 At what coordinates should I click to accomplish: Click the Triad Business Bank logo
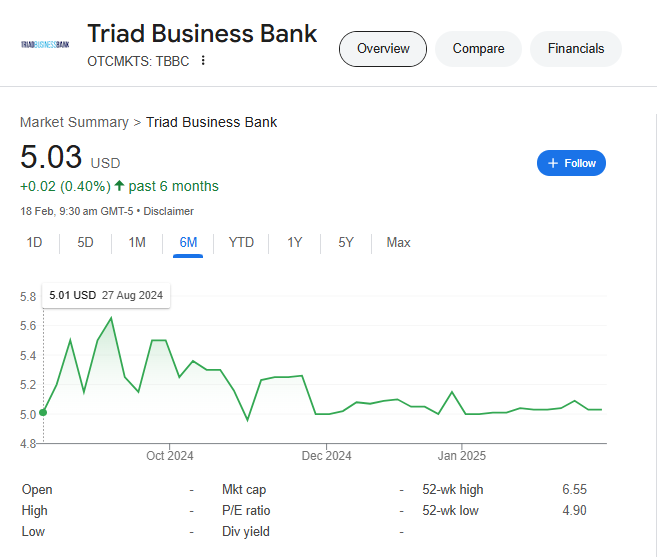coord(45,44)
